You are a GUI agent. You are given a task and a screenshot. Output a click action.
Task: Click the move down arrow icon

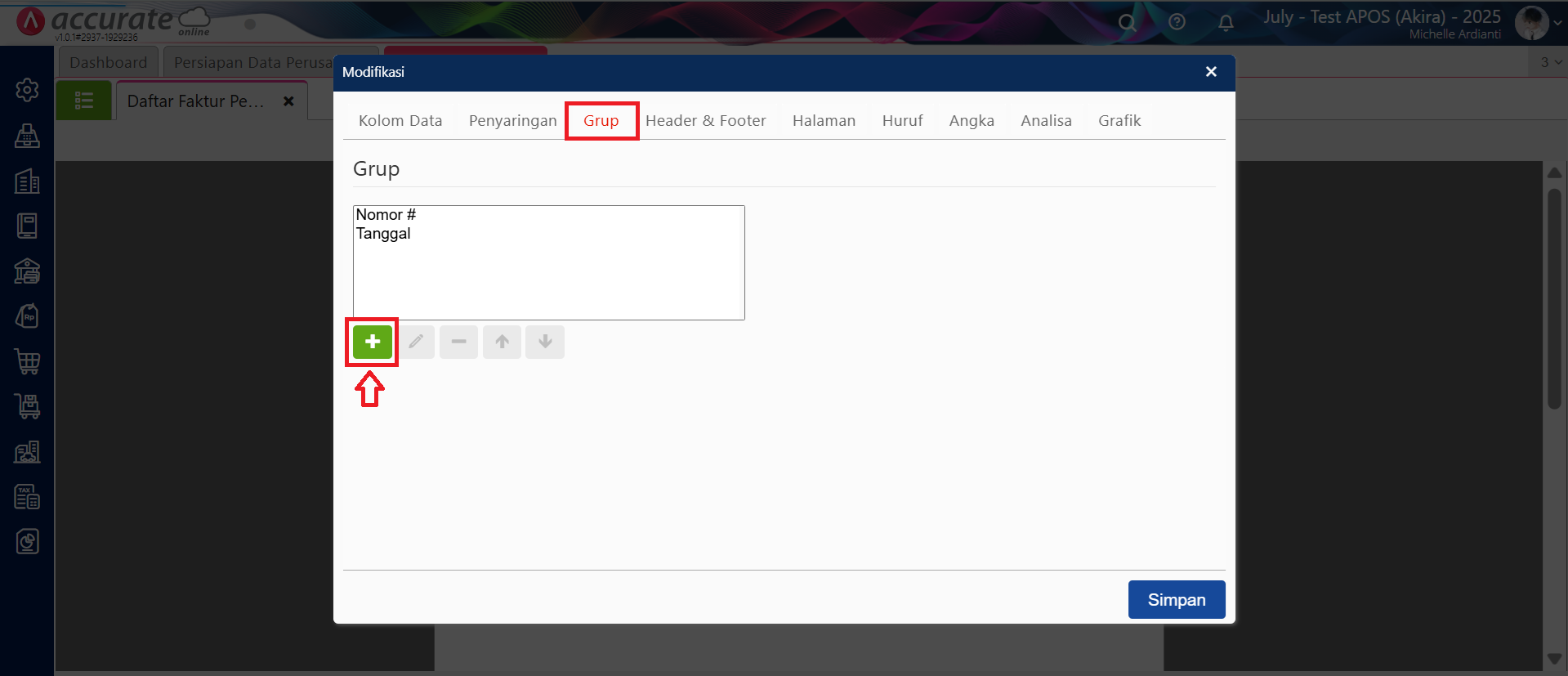click(545, 342)
